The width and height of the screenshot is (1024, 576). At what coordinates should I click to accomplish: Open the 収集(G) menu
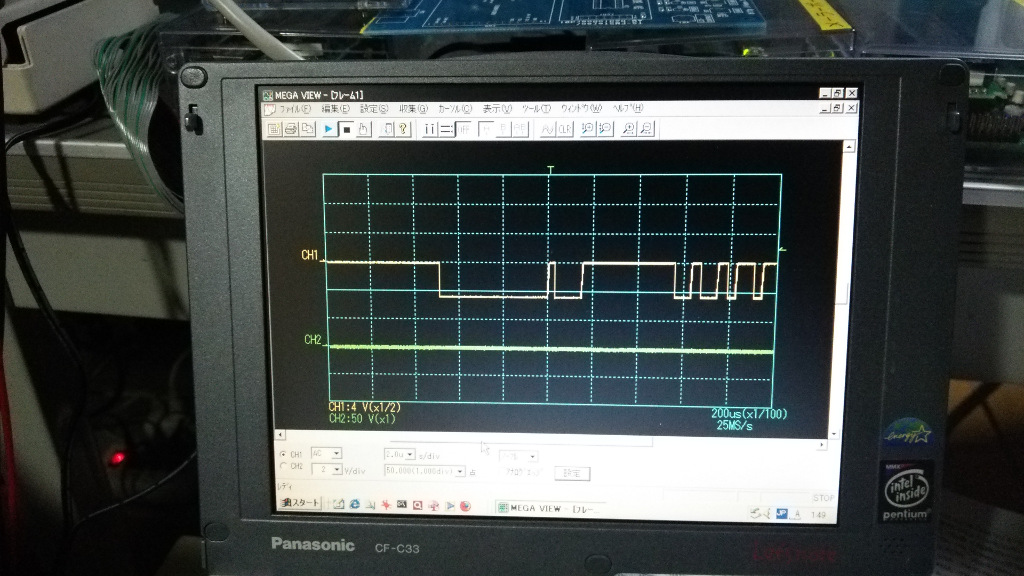413,109
